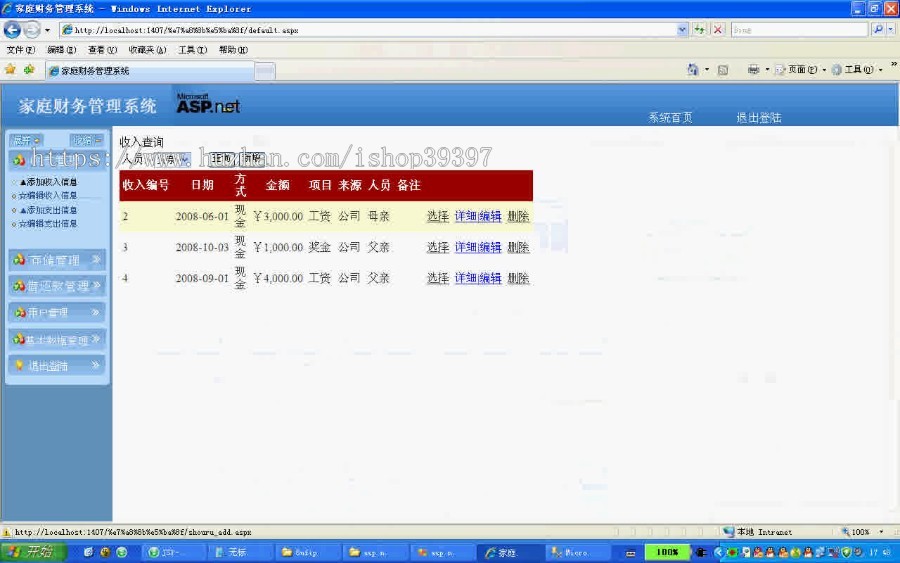
Task: Click the 收缩 collapse-all sidebar button
Action: click(86, 140)
